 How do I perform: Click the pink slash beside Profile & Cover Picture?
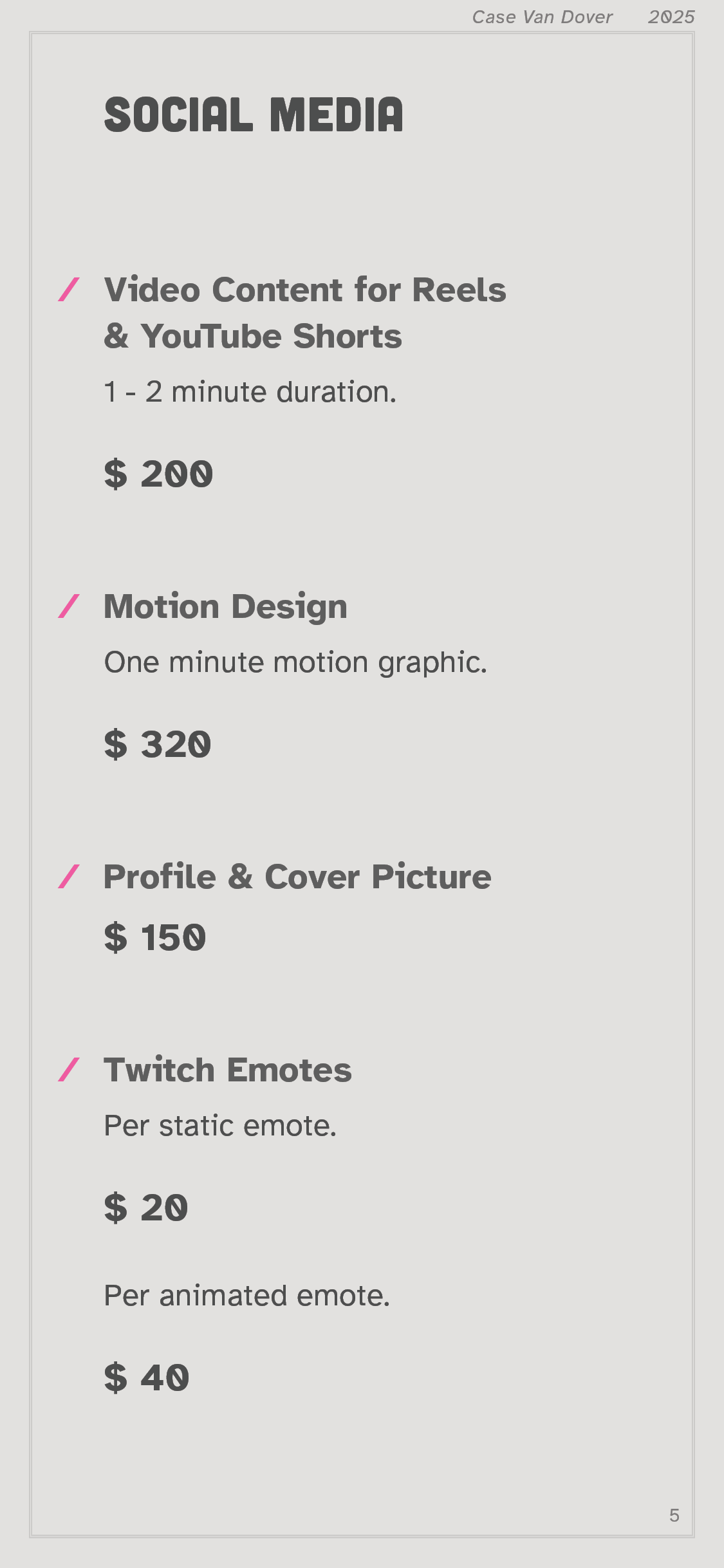pos(69,877)
